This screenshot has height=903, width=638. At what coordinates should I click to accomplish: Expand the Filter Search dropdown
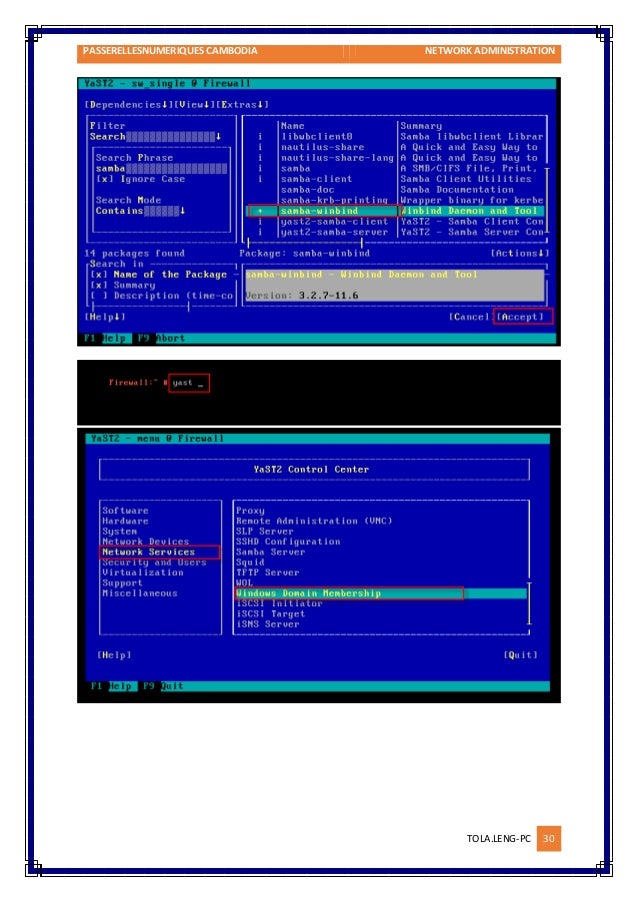pyautogui.click(x=155, y=136)
